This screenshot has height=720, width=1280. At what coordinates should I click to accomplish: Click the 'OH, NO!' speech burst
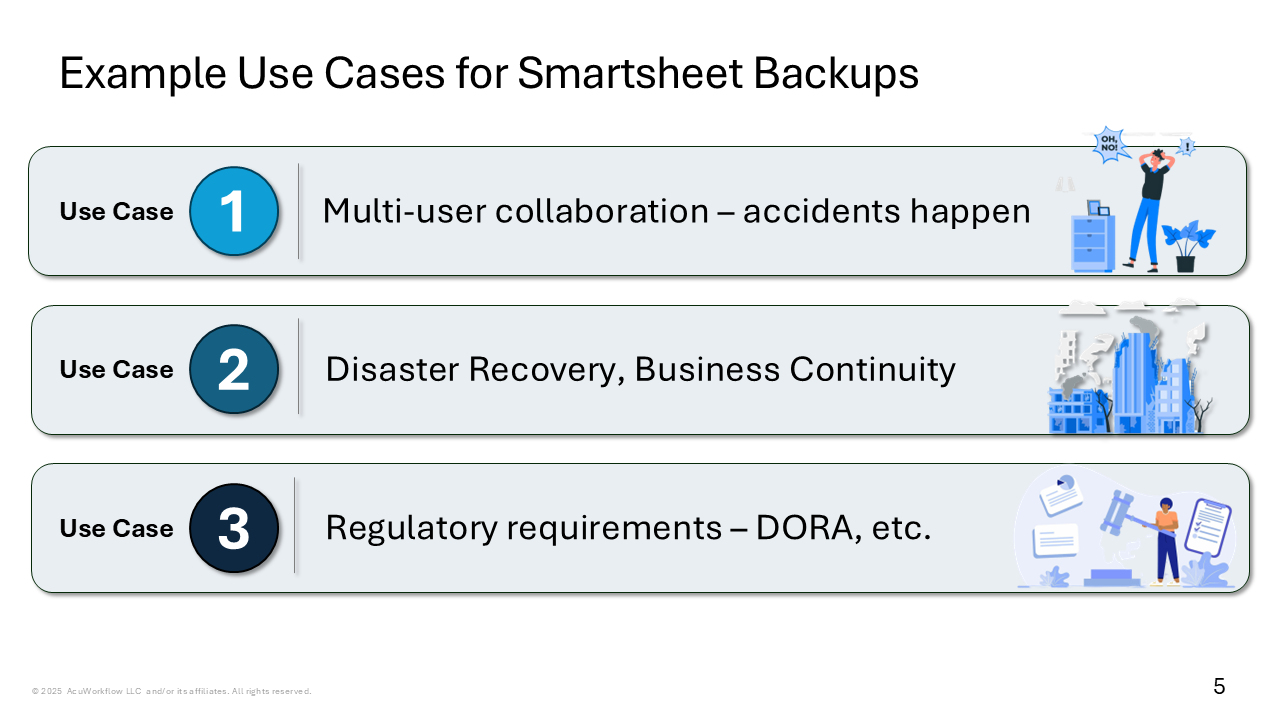point(1108,142)
